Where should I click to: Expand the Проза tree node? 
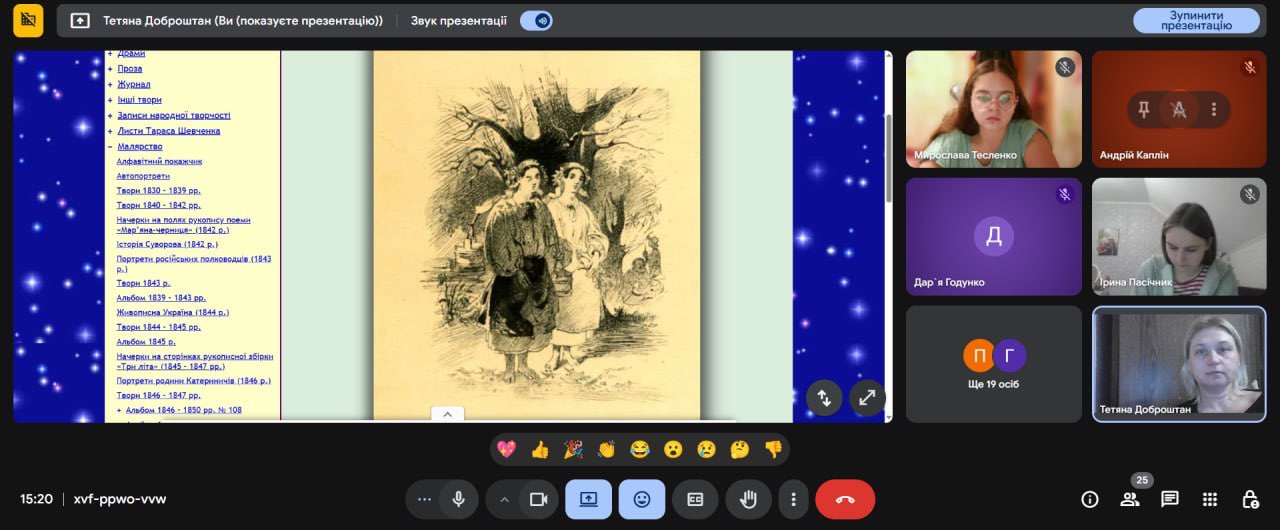[x=110, y=69]
